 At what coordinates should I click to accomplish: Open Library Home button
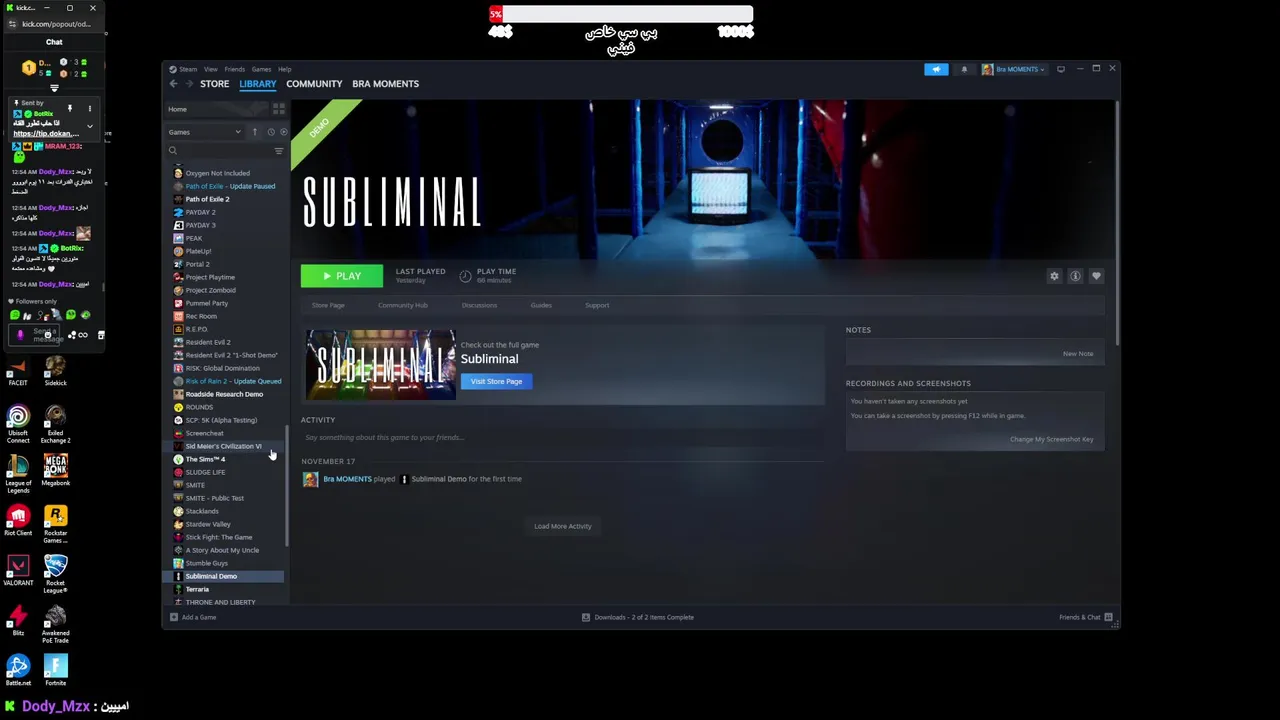point(215,109)
